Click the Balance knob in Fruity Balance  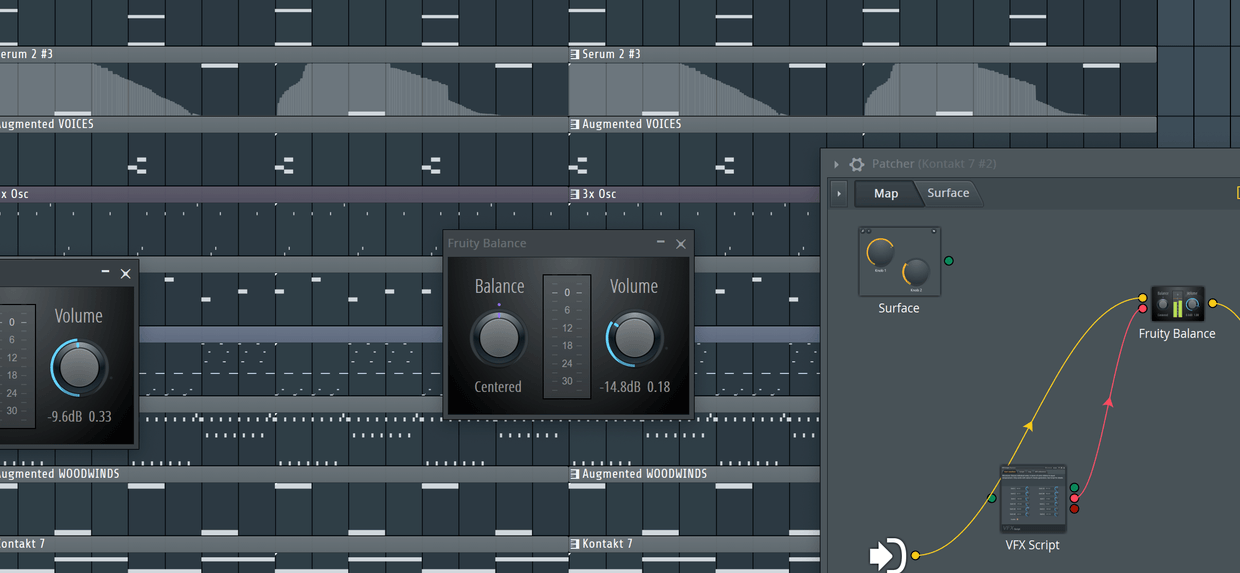click(x=498, y=338)
